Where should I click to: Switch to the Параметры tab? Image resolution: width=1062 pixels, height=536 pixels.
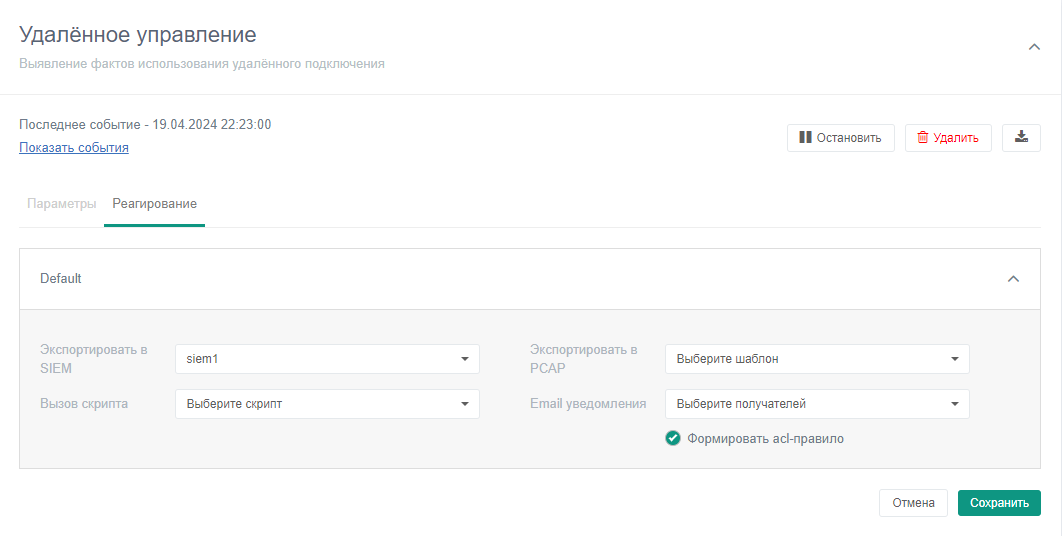[x=62, y=204]
